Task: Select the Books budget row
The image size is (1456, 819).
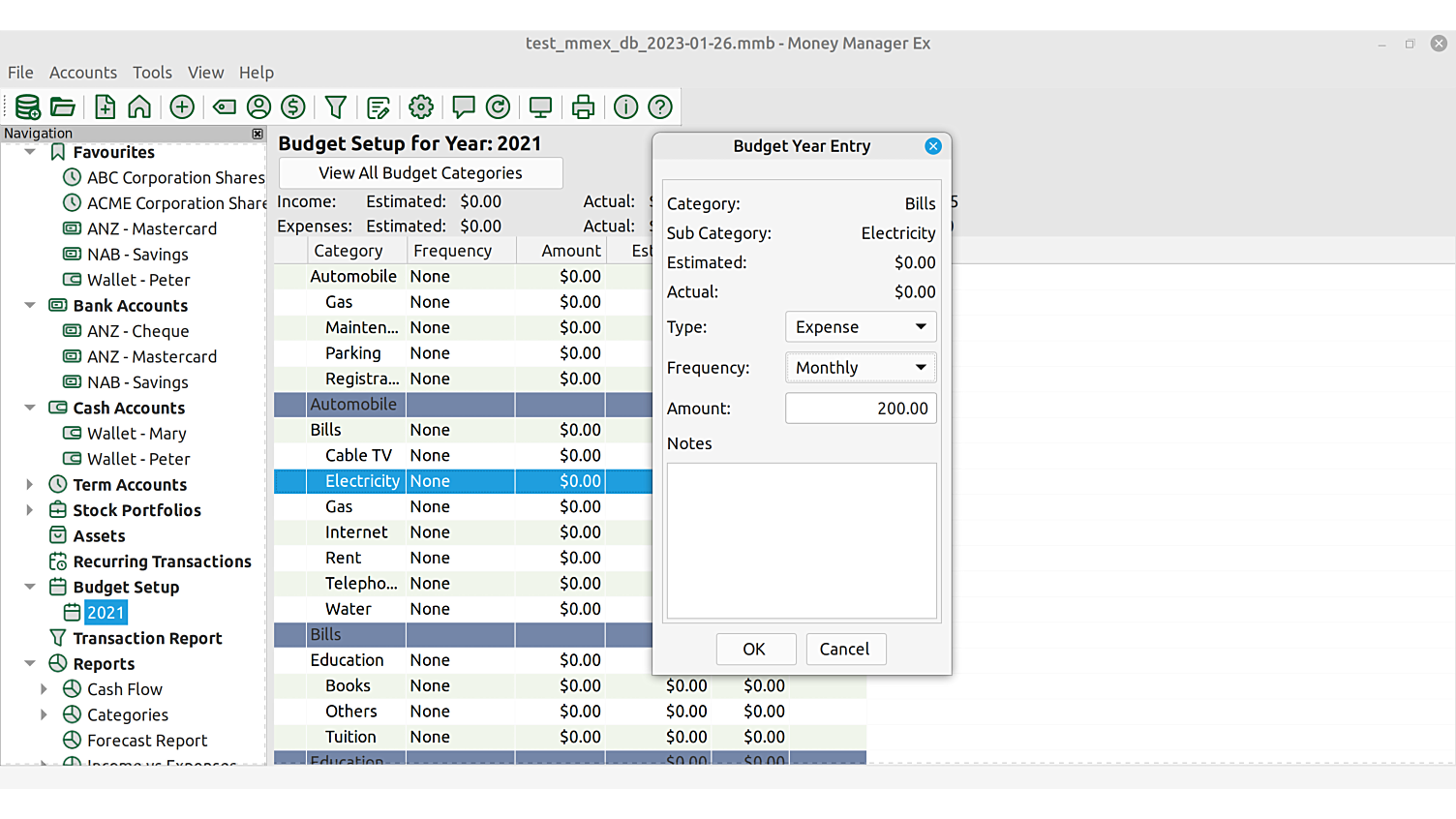Action: (570, 685)
